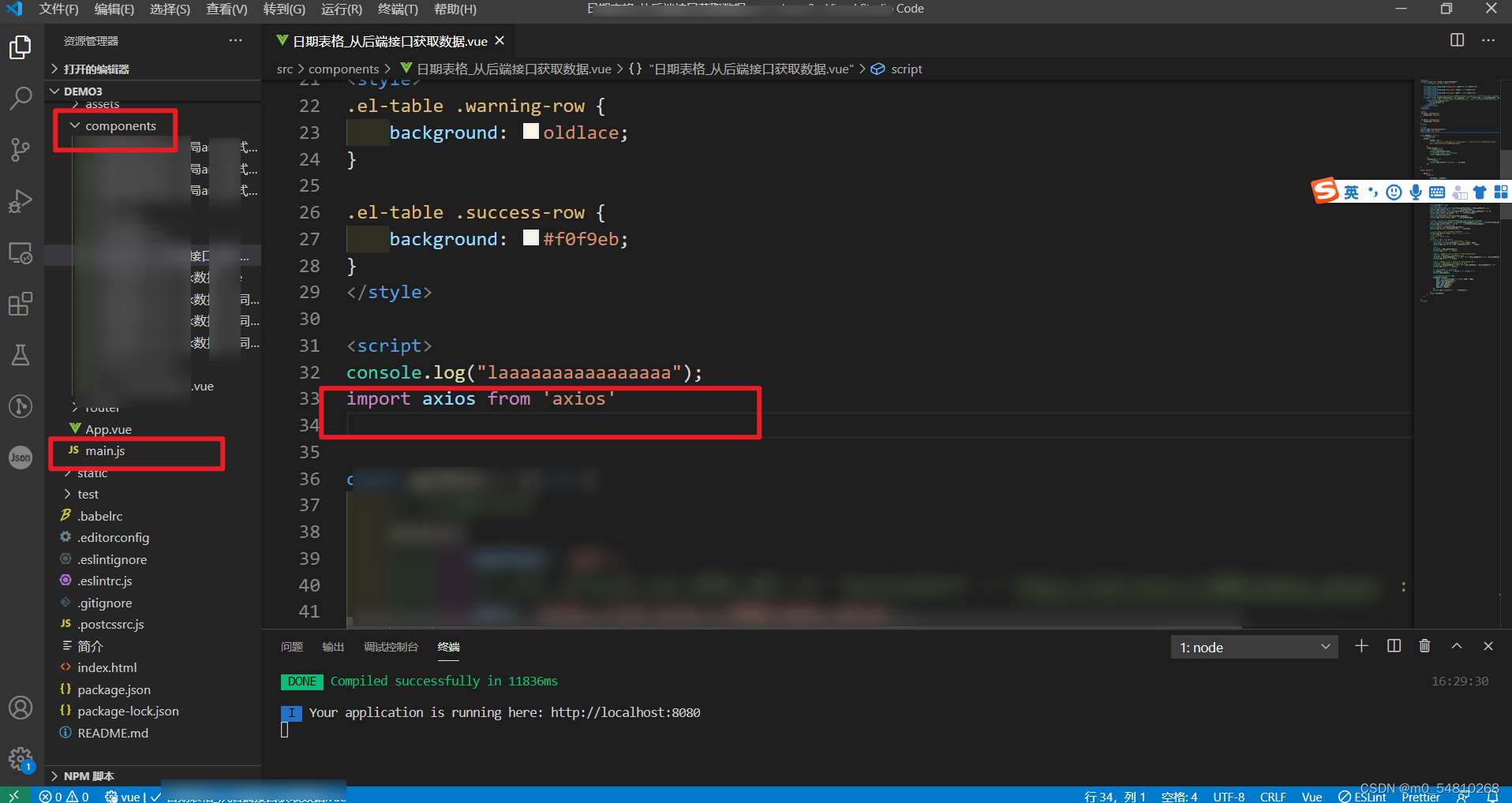This screenshot has width=1512, height=803.
Task: Collapse the components folder
Action: [x=120, y=125]
